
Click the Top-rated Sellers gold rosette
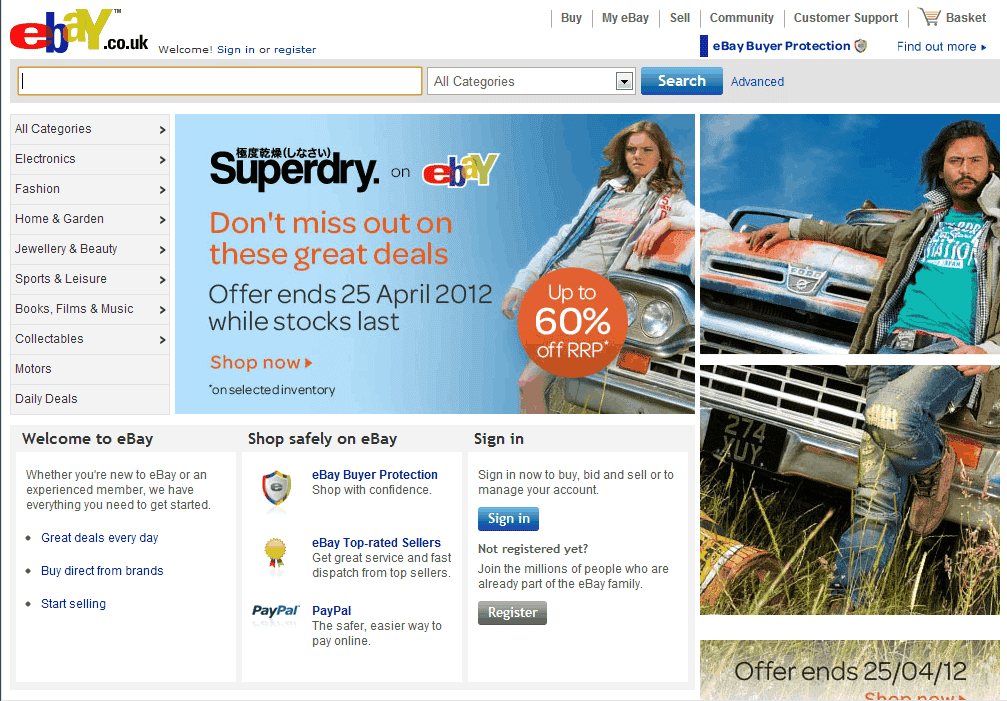(276, 553)
